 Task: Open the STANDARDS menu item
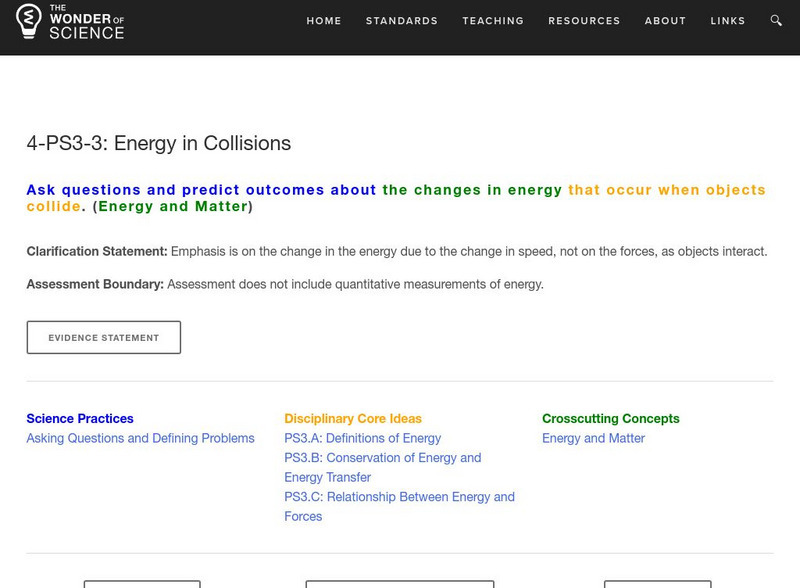[401, 20]
